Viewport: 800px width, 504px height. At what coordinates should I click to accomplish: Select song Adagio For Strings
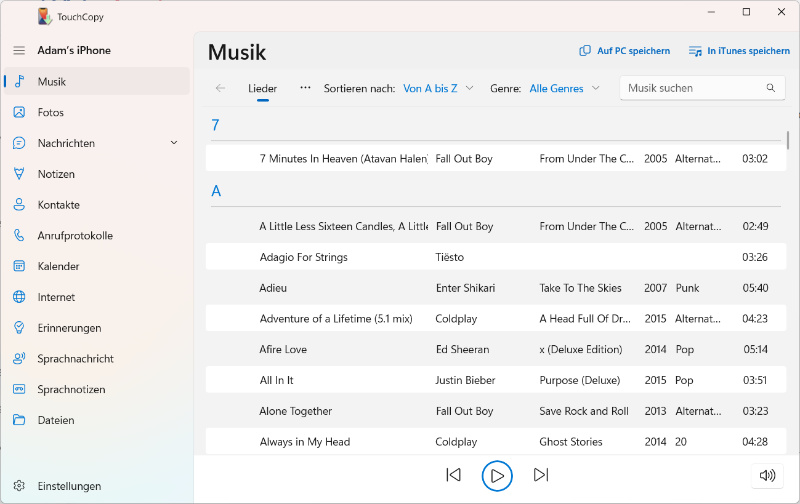pyautogui.click(x=496, y=257)
